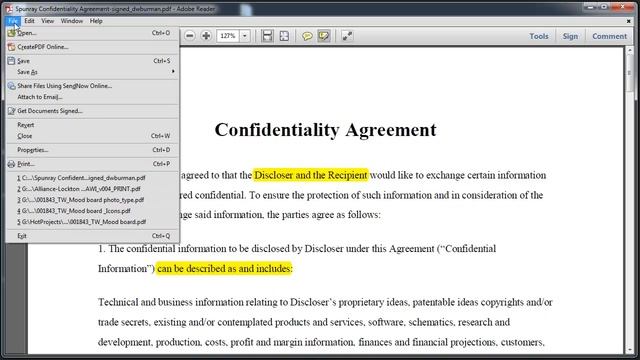Click the fit one full page icon
The width and height of the screenshot is (640, 360).
(x=284, y=36)
